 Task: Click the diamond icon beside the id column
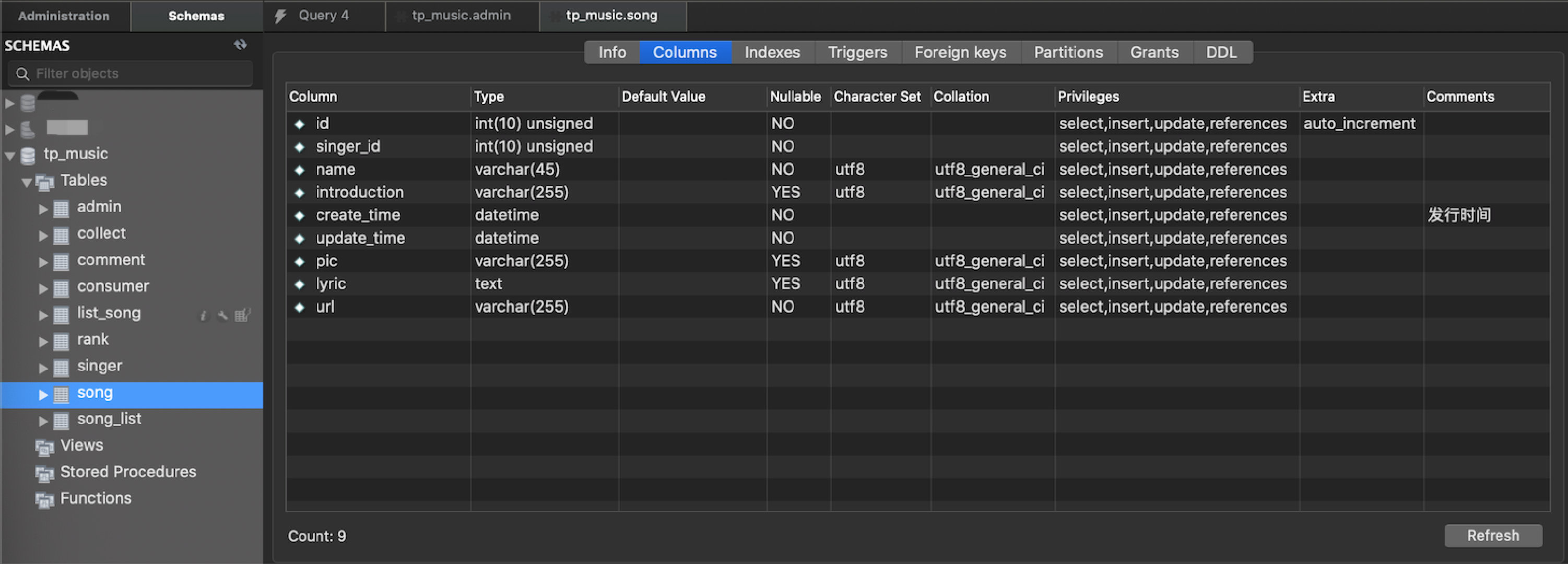coord(300,124)
